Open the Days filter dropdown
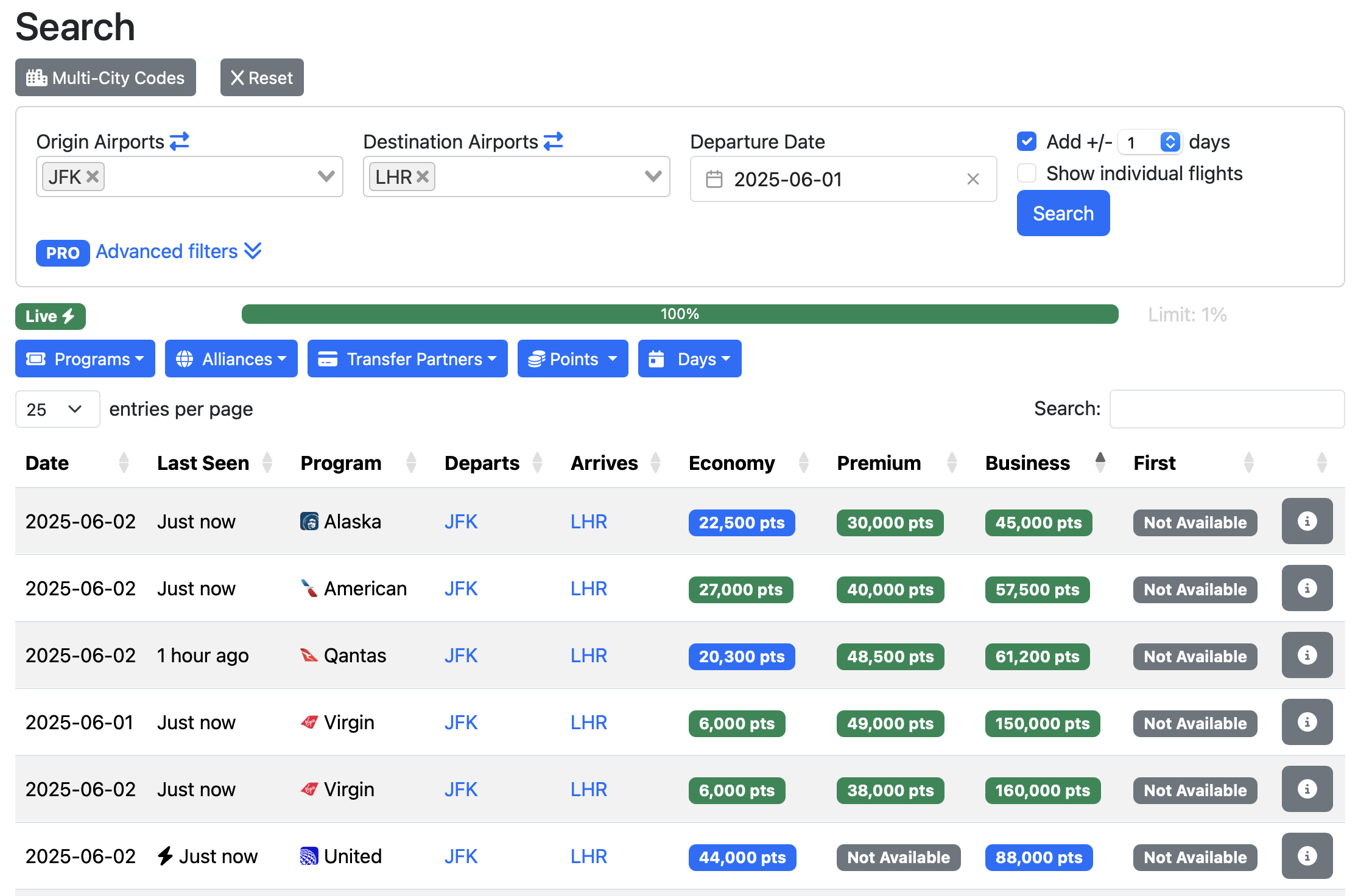 (690, 359)
